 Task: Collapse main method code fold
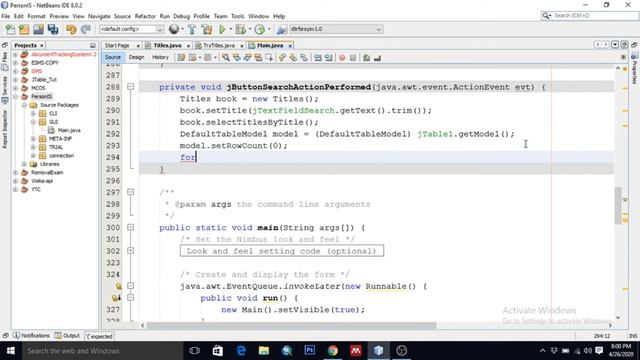pos(131,227)
